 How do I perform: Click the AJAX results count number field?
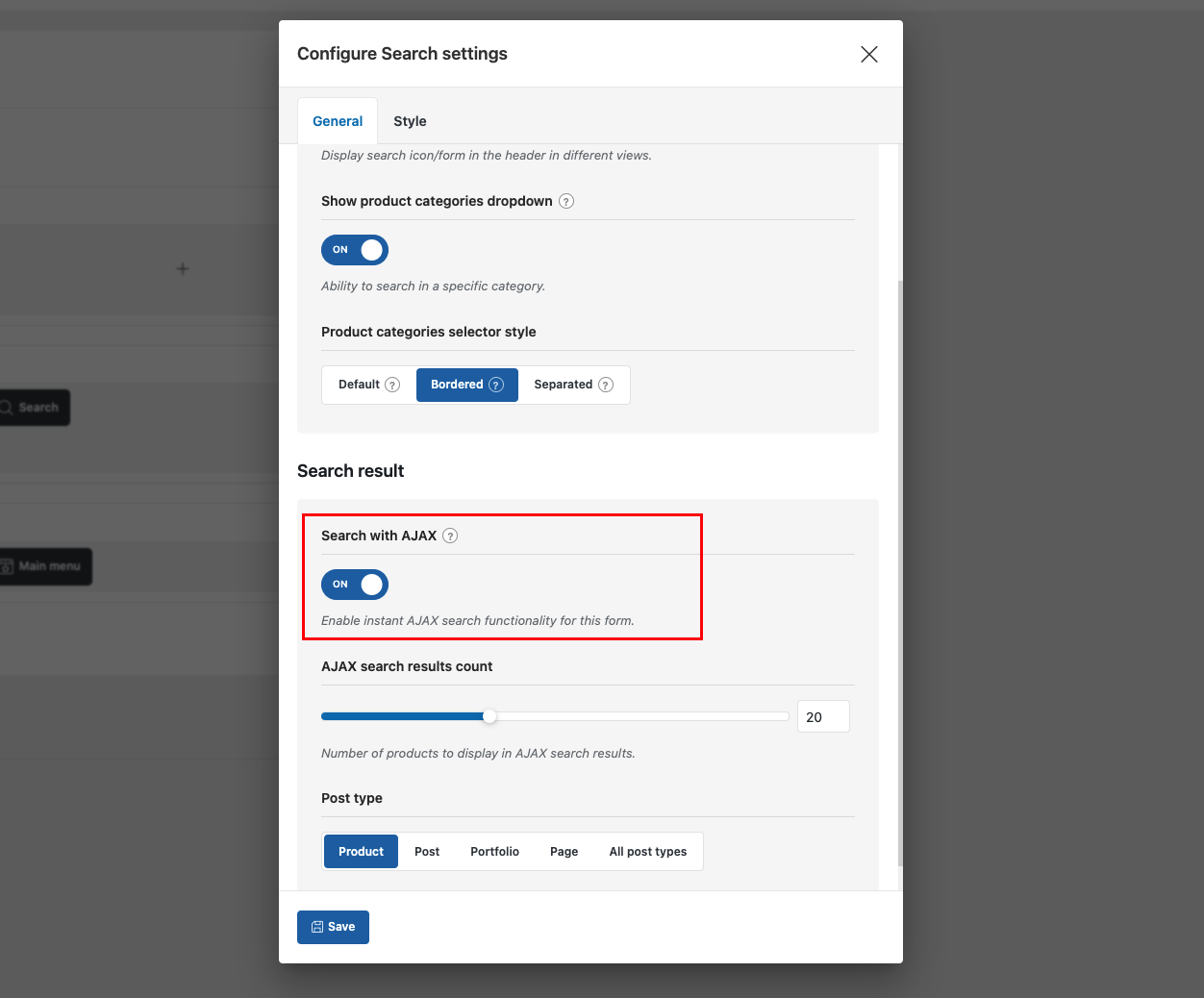[822, 717]
